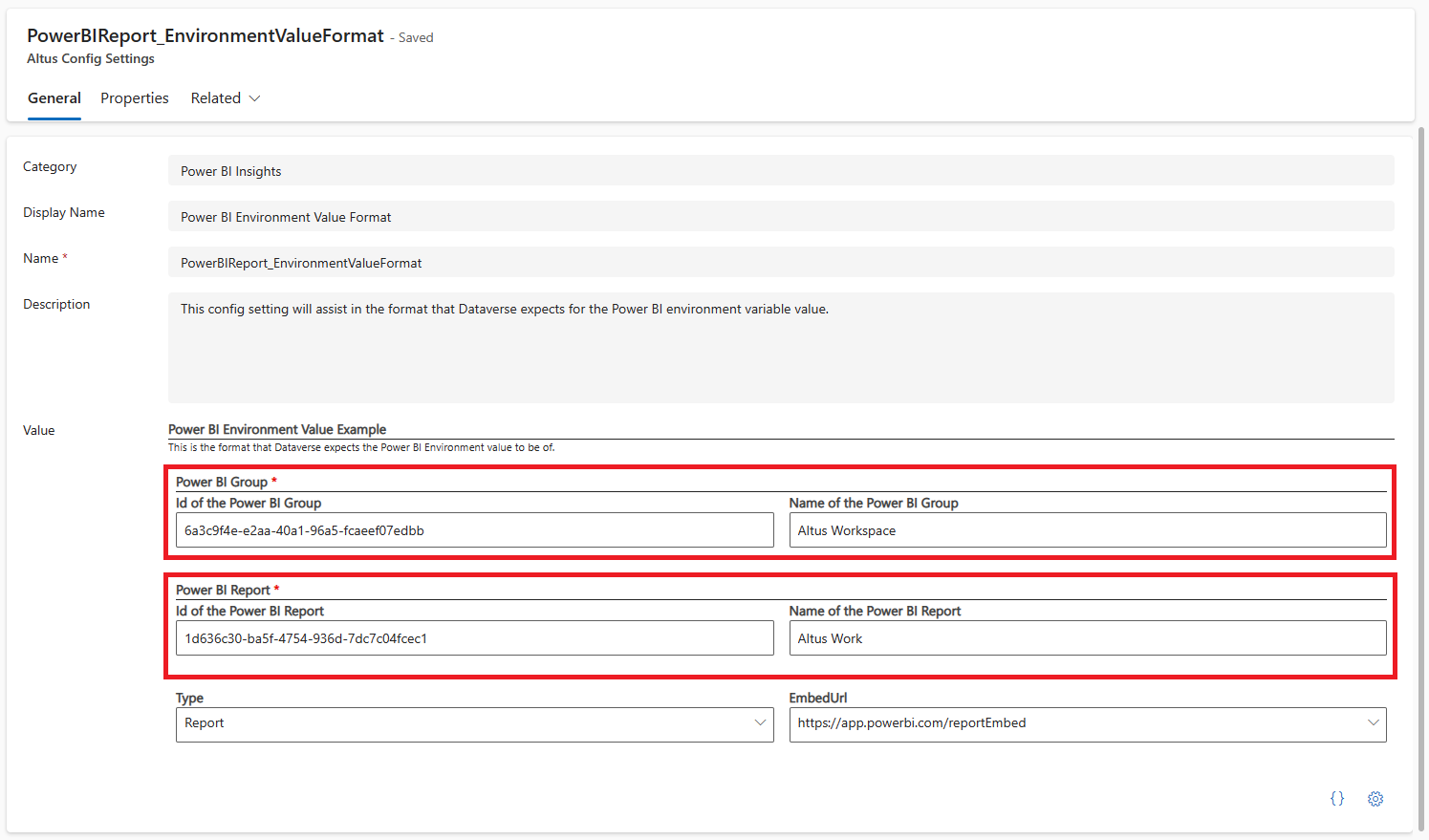Click the Power BI Group section label
This screenshot has height=840, width=1429.
222,483
